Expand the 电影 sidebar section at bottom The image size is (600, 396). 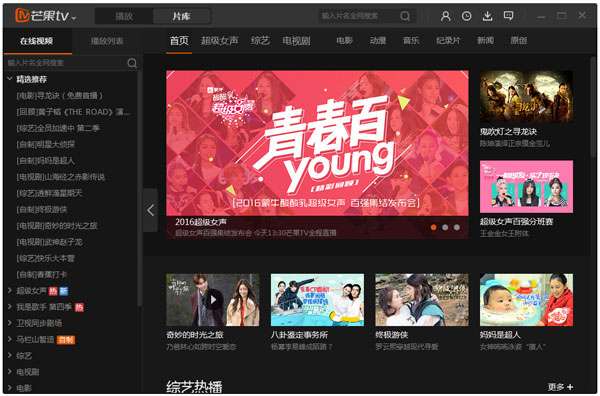click(x=10, y=388)
